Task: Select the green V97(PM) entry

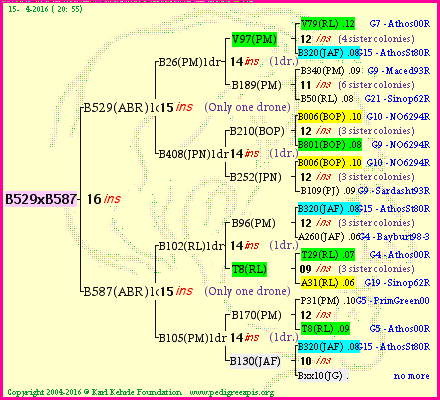Action: 254,40
